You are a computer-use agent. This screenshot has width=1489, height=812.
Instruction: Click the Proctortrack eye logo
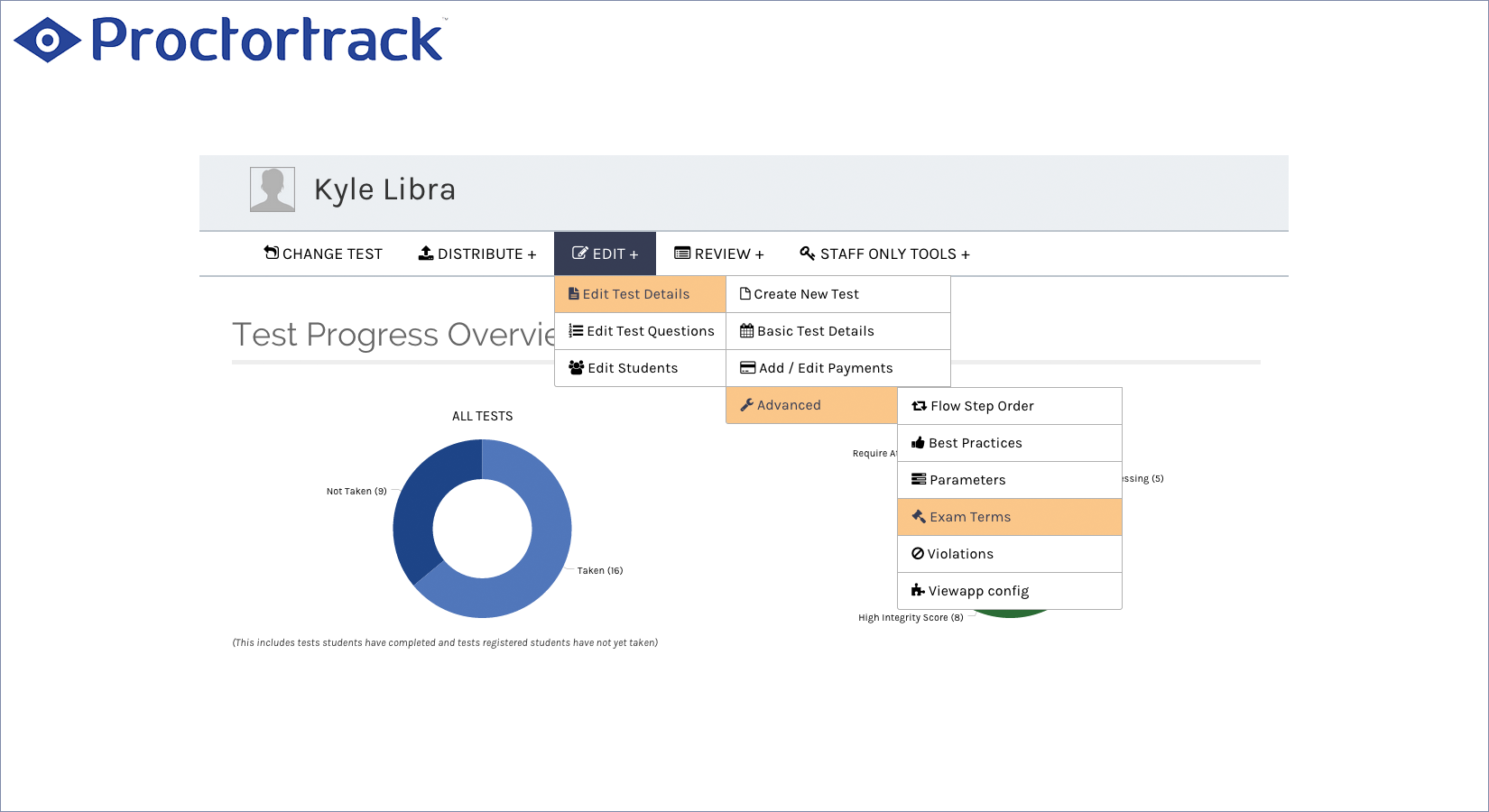(x=47, y=41)
